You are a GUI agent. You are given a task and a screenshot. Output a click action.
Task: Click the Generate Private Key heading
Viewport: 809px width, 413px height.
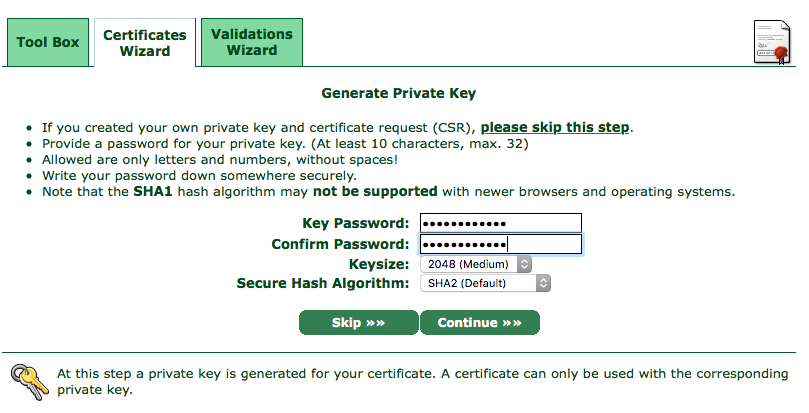pyautogui.click(x=398, y=93)
